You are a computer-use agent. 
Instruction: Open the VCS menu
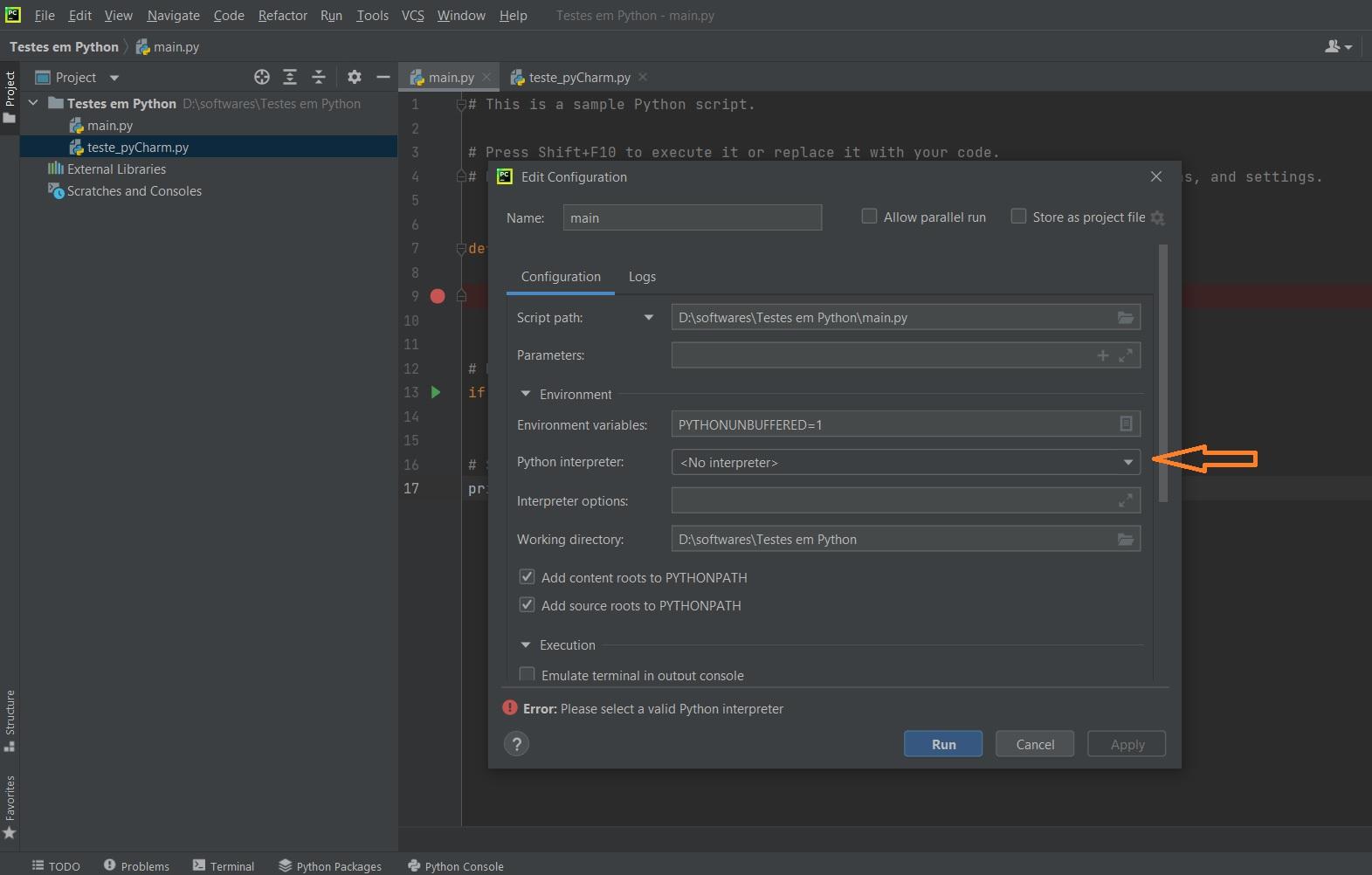(412, 16)
